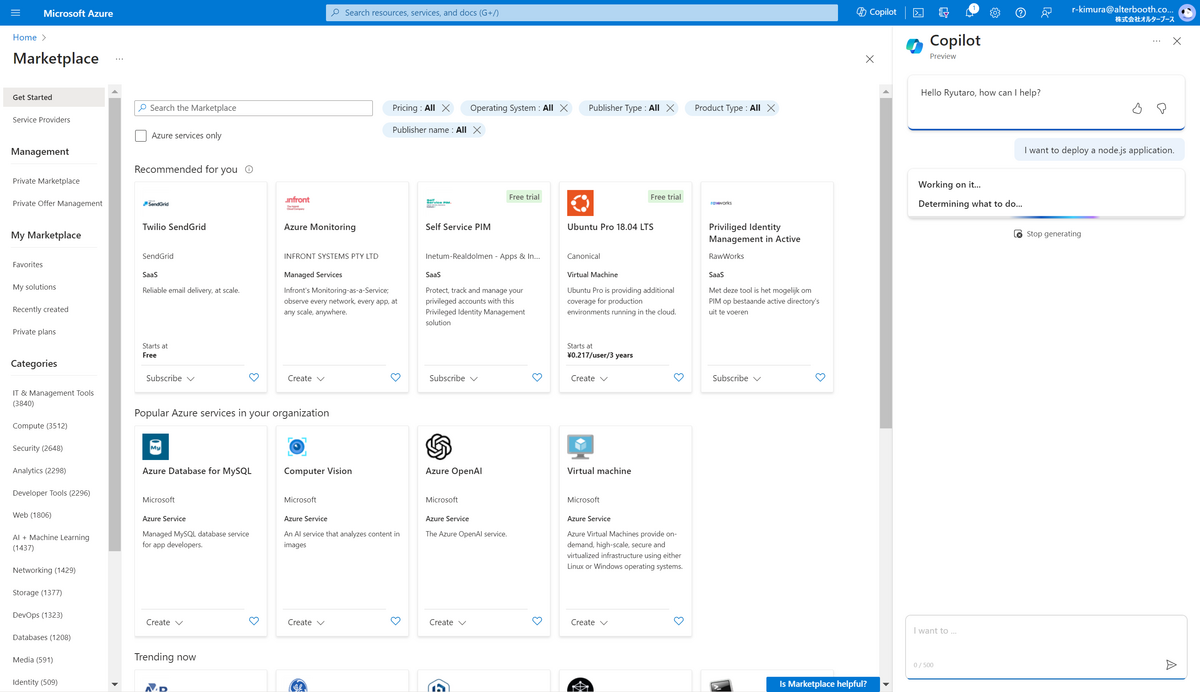Click the marketplace vertical scrollbar

[x=886, y=265]
